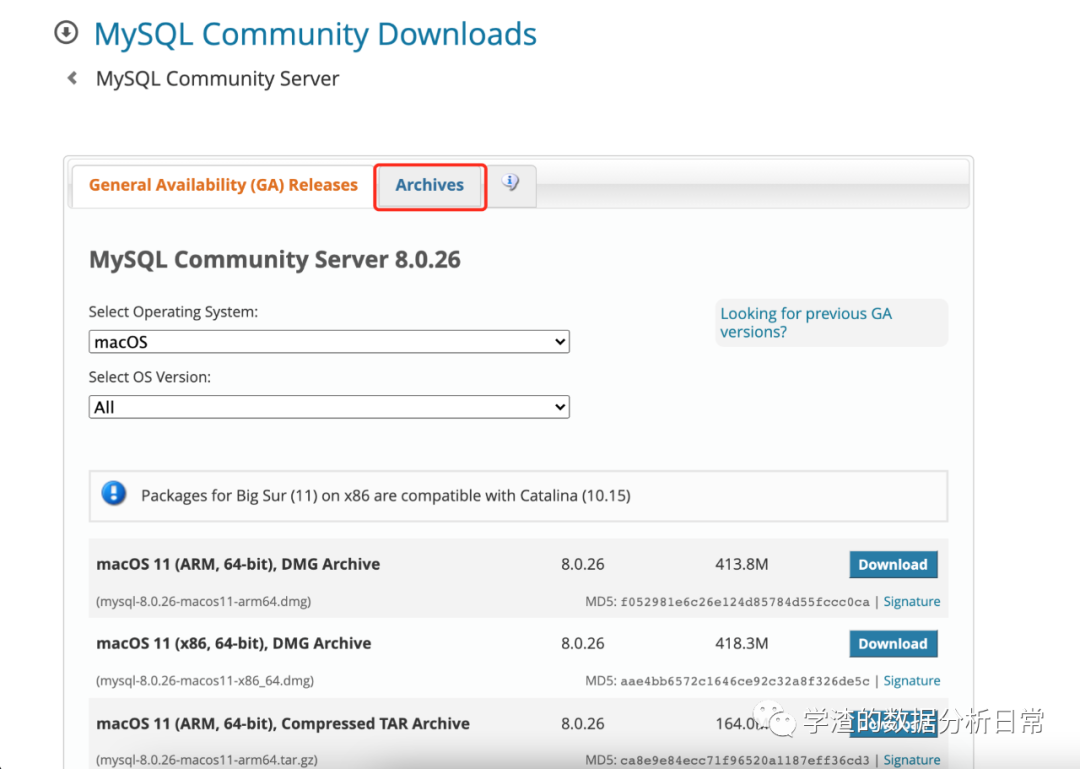
Task: Click MD5 hash ca8e9e84ecc71f96520a1187eff36cd3
Action: 745,760
